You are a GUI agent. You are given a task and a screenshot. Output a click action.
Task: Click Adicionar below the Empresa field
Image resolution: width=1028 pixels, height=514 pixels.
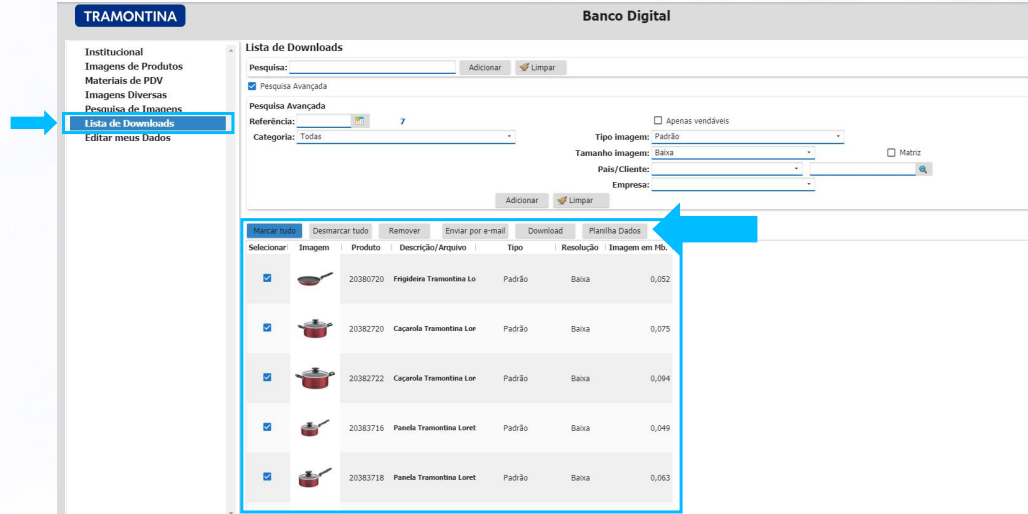[x=522, y=200]
